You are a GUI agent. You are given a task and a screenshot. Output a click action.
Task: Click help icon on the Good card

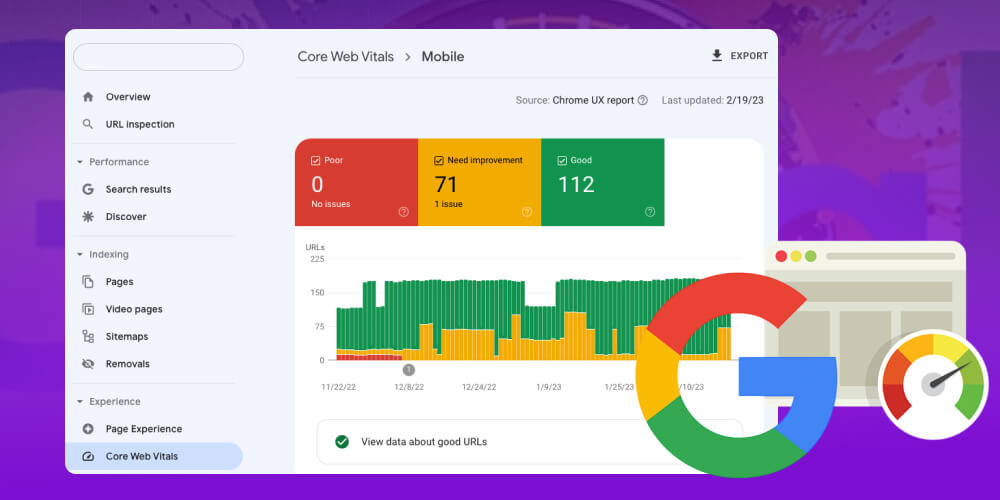coord(650,212)
